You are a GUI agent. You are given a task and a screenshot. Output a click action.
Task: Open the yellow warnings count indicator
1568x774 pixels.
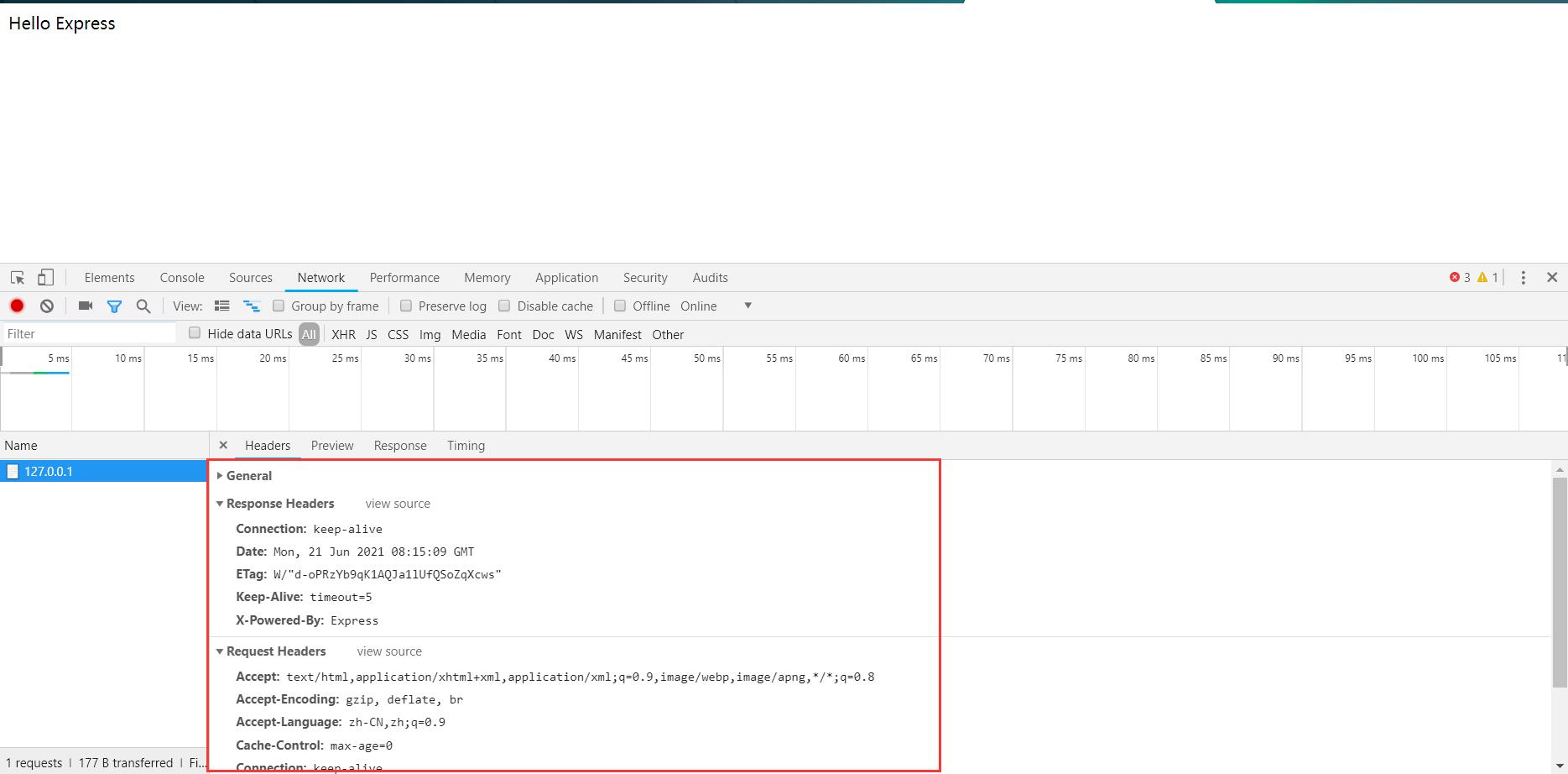click(x=1487, y=277)
